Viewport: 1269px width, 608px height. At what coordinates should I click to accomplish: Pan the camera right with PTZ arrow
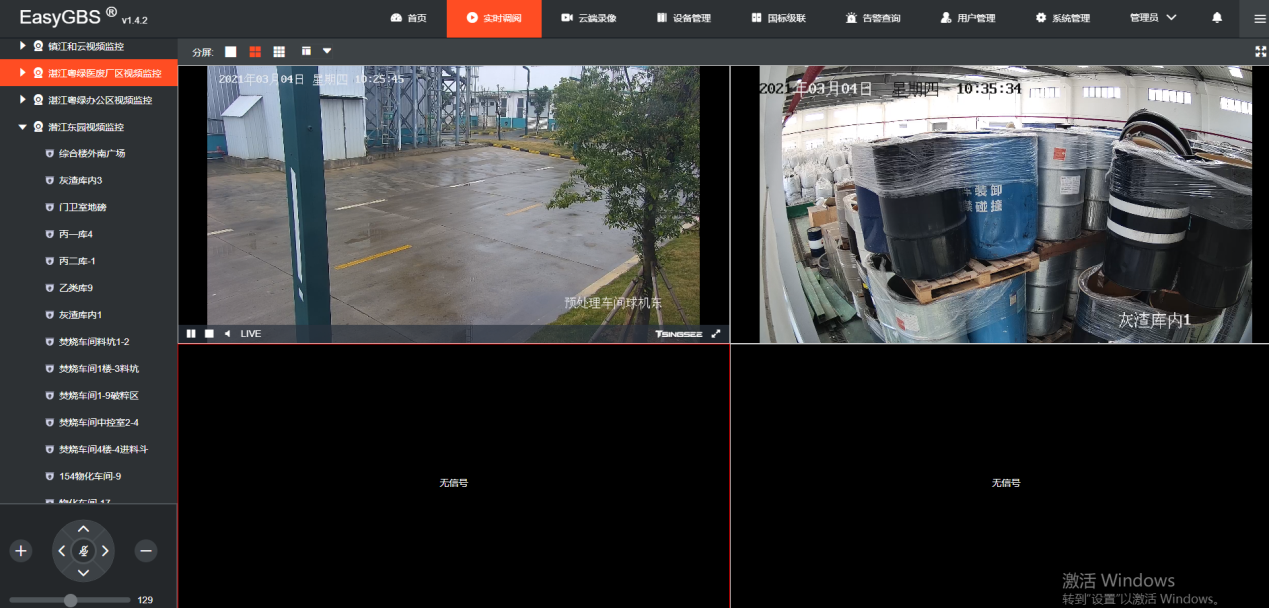pos(106,551)
